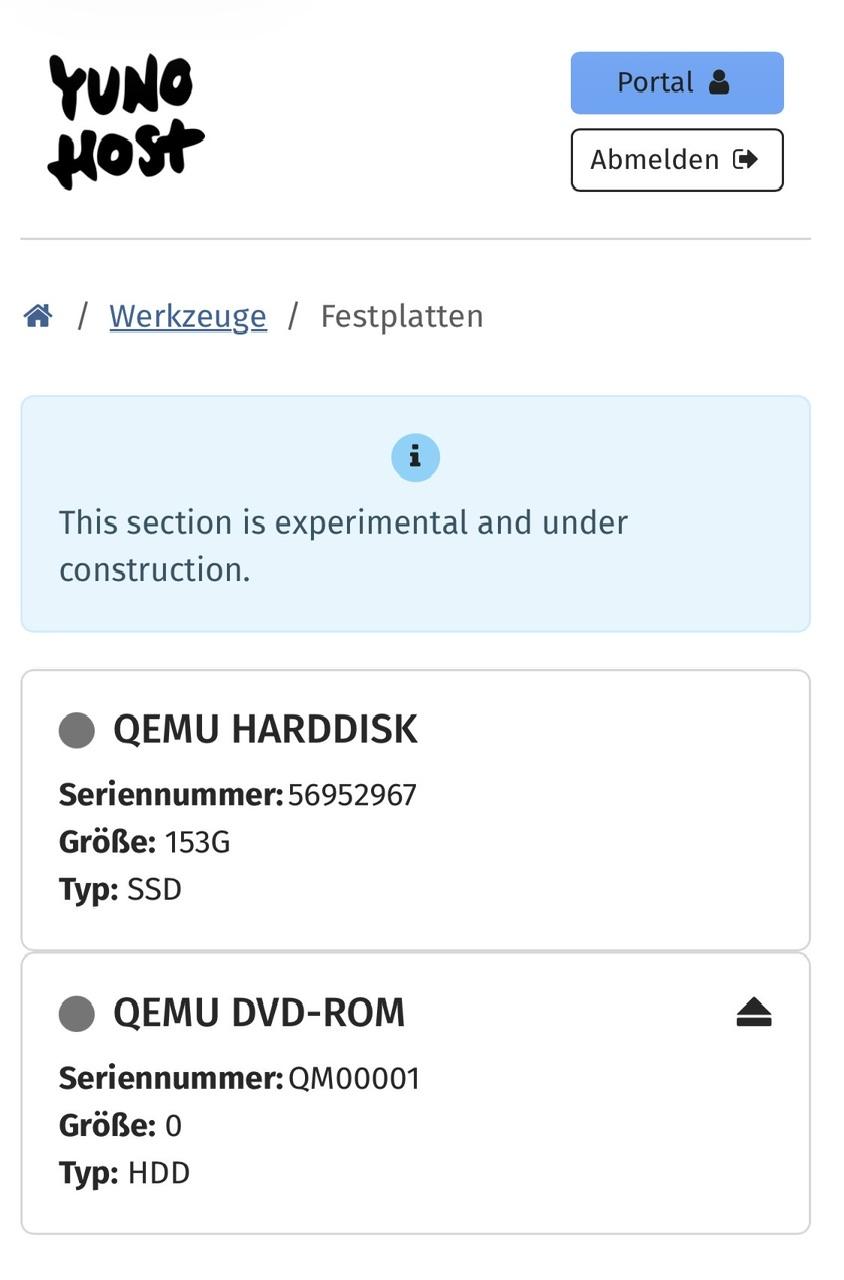Click the 153G size value
The width and height of the screenshot is (844, 1280).
(x=197, y=842)
